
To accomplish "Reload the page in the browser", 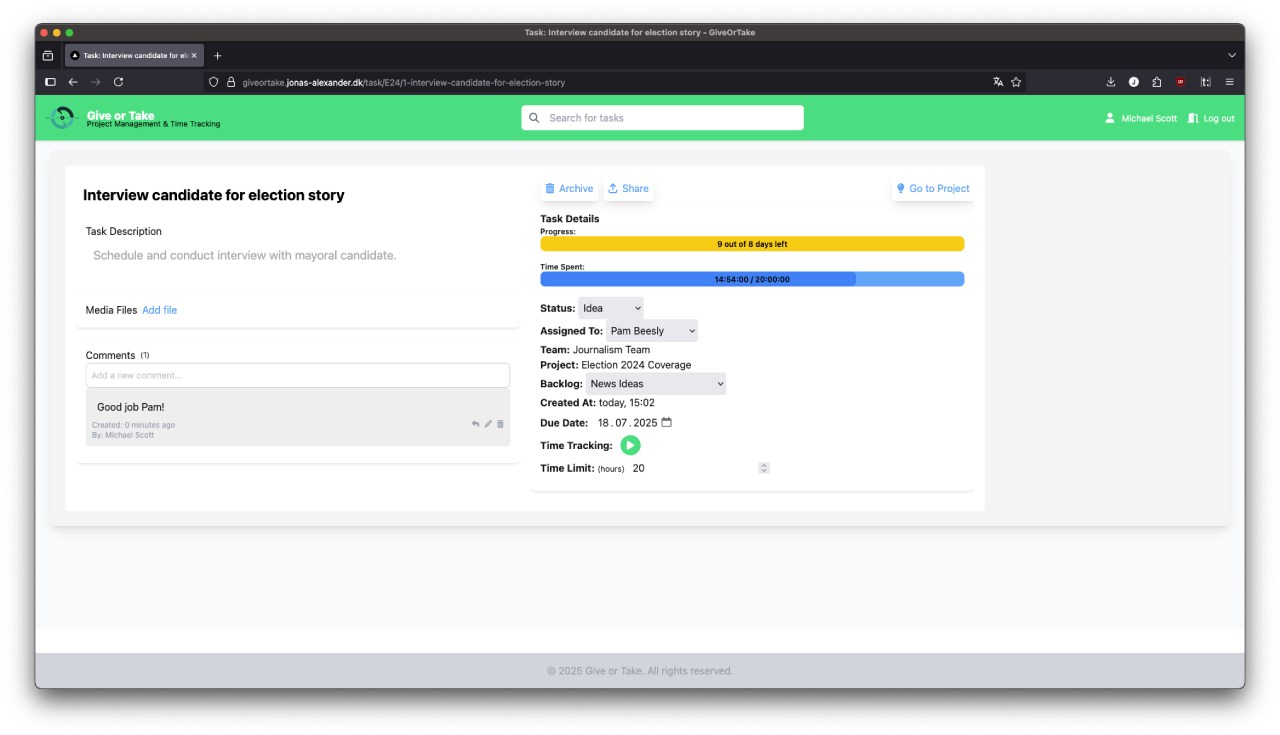I will [118, 82].
